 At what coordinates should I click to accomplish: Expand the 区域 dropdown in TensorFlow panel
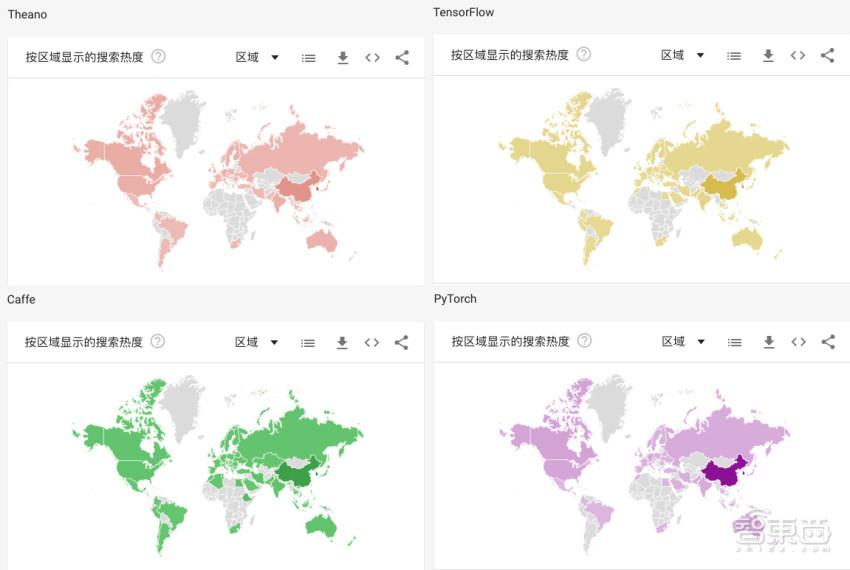click(x=684, y=56)
